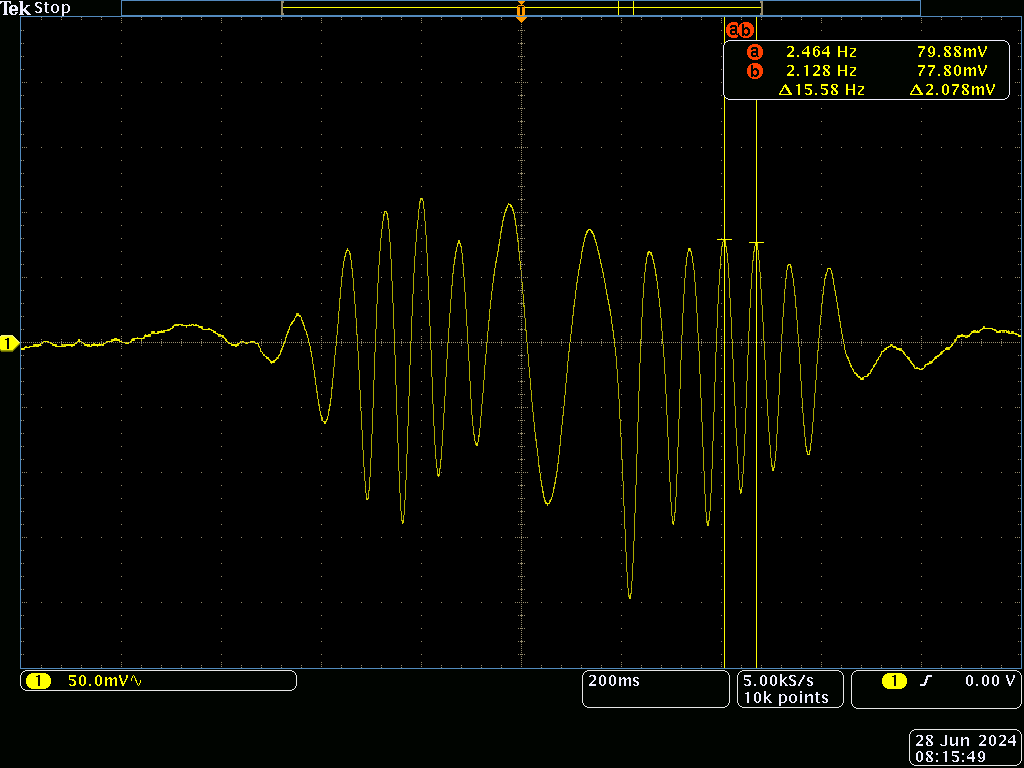The image size is (1024, 768).
Task: Click the rising edge trigger slope icon
Action: (x=925, y=682)
